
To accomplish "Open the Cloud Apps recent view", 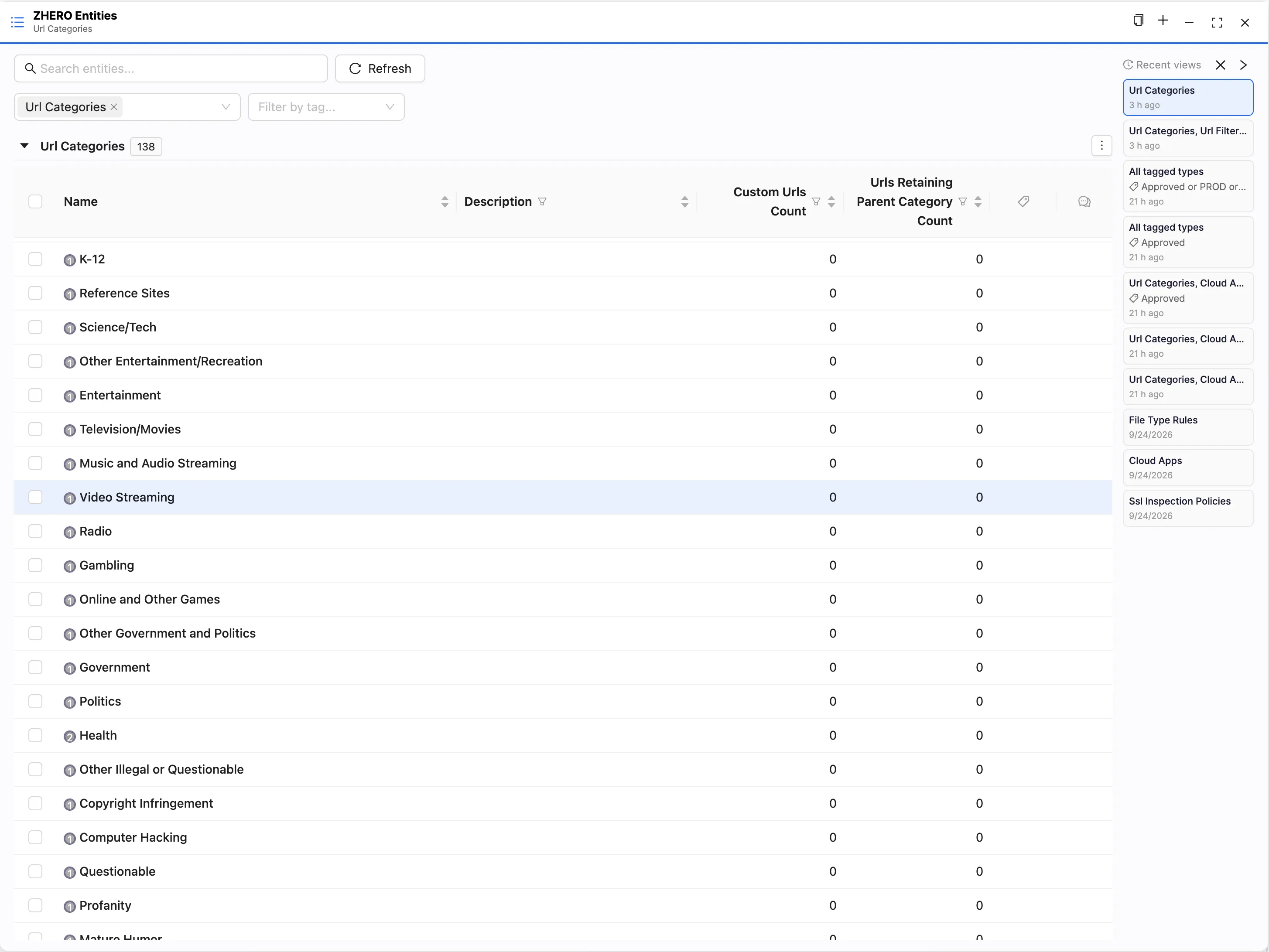I will (1187, 468).
